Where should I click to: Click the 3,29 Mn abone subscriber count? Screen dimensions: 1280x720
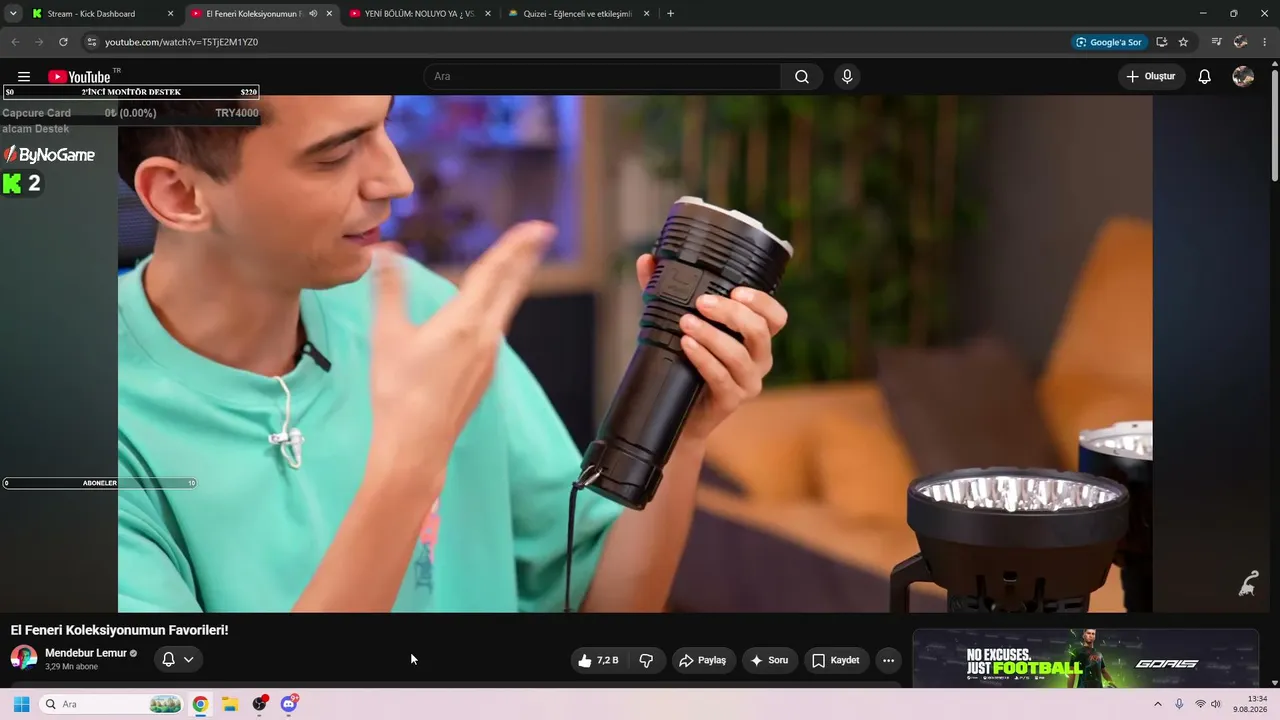(72, 667)
